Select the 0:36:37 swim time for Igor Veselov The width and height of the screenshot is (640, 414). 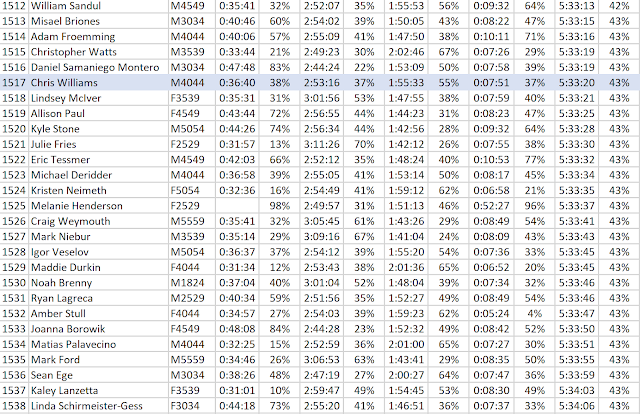tap(237, 252)
